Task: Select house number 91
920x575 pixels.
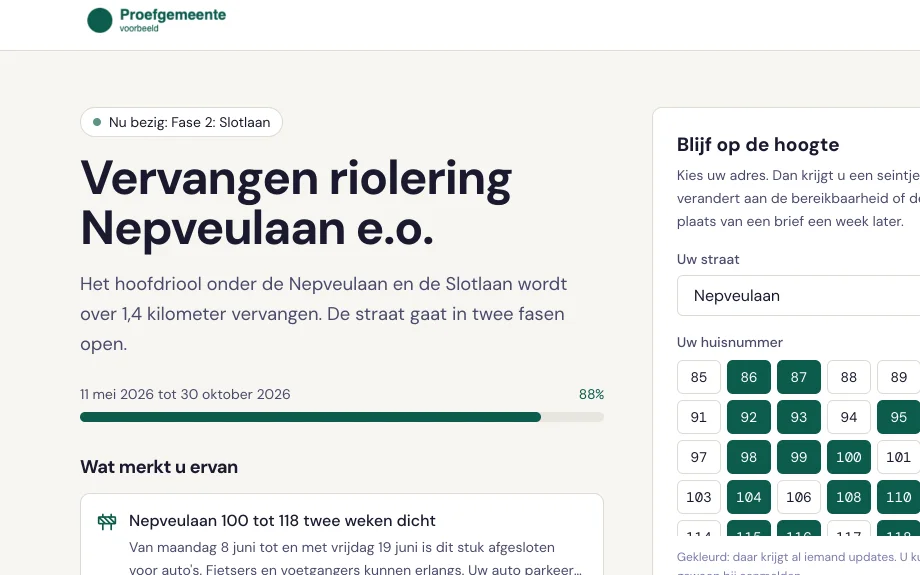Action: (x=699, y=417)
